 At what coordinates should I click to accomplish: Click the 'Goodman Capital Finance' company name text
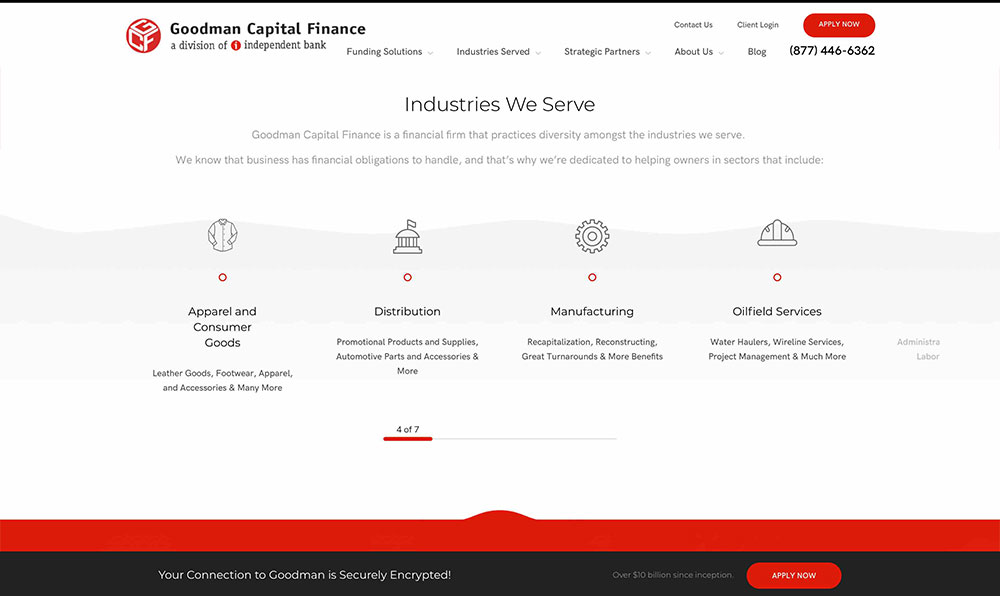(267, 29)
